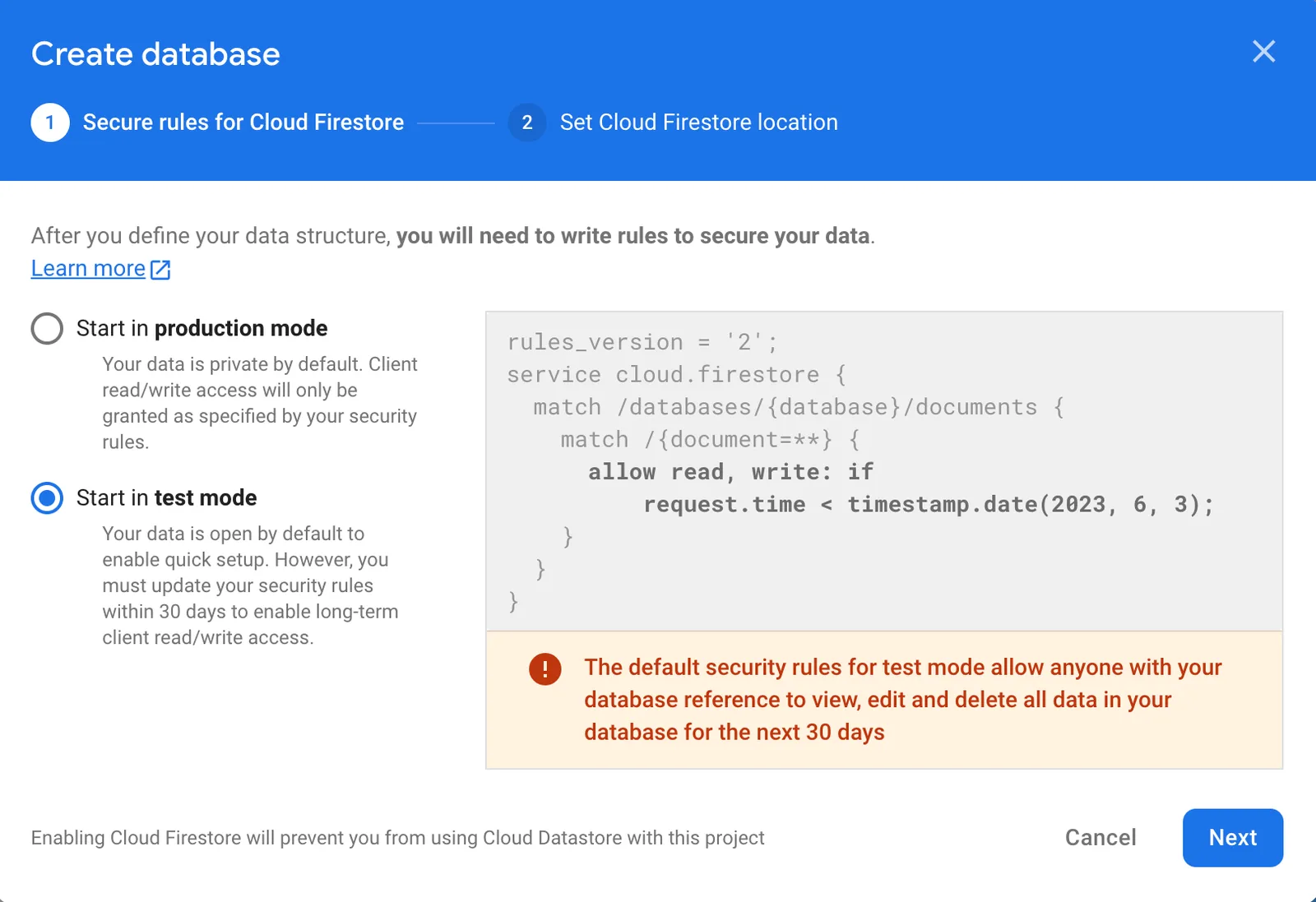
Task: Select Start in test mode radio button
Action: coord(47,497)
